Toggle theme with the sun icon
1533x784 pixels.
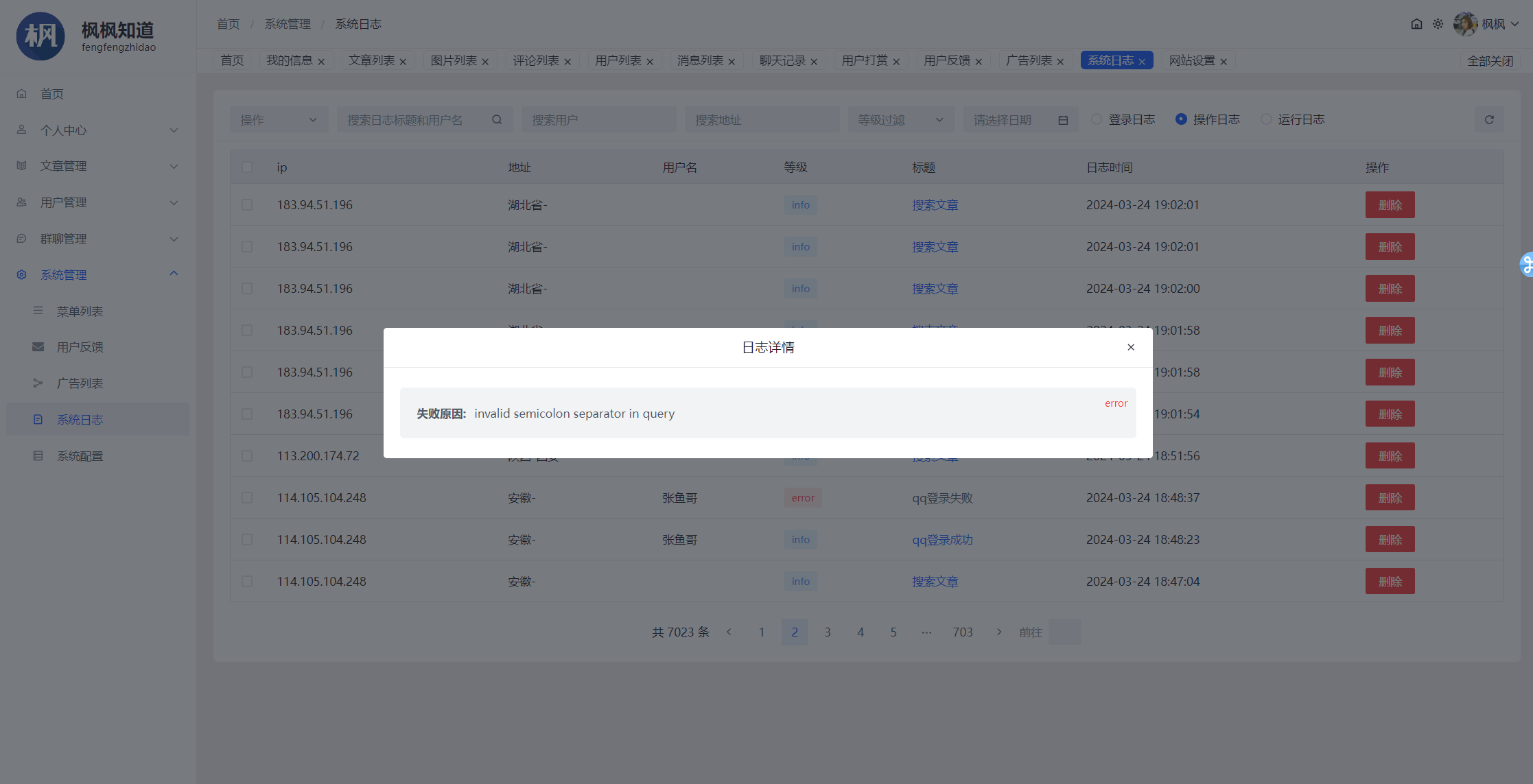coord(1438,24)
